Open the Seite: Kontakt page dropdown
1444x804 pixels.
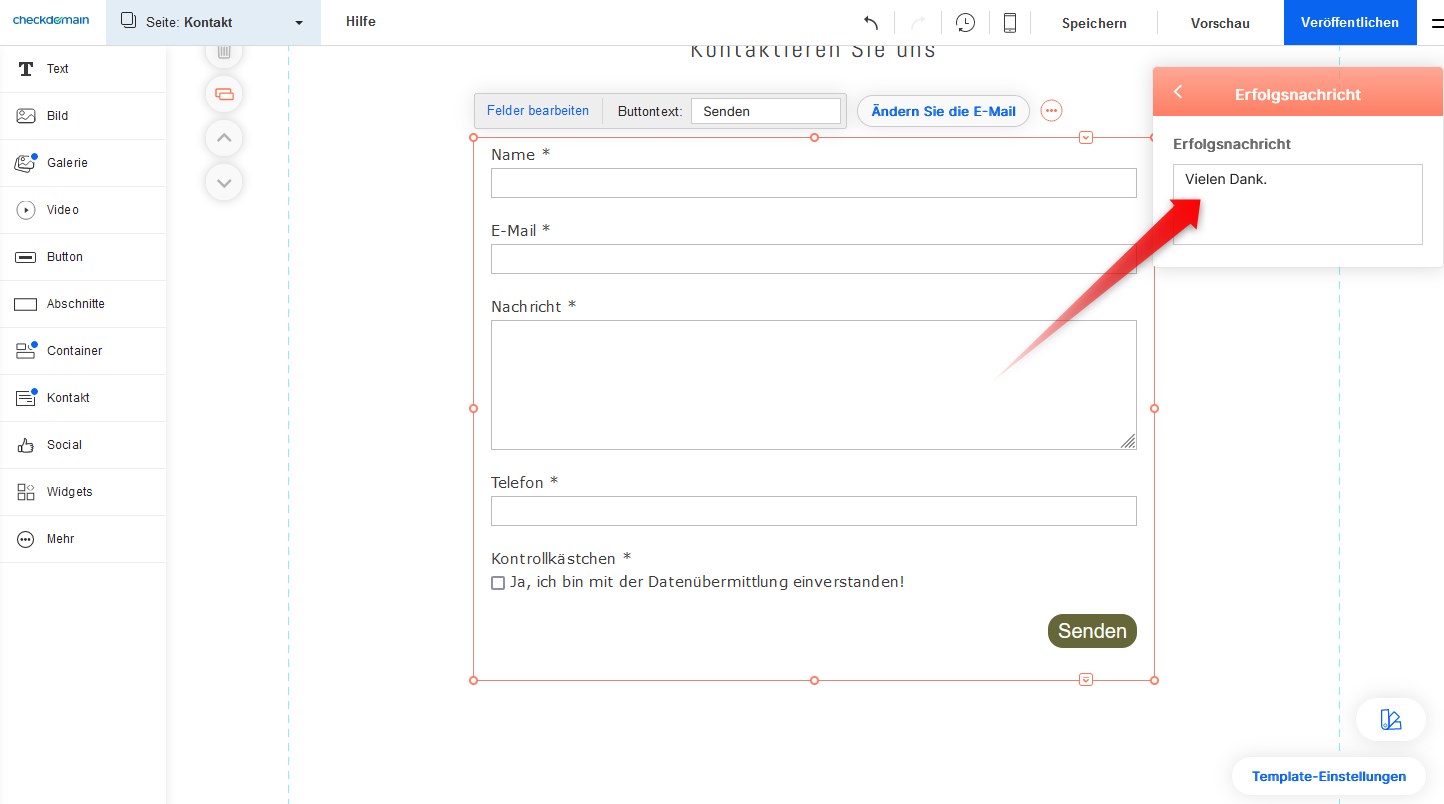(213, 22)
